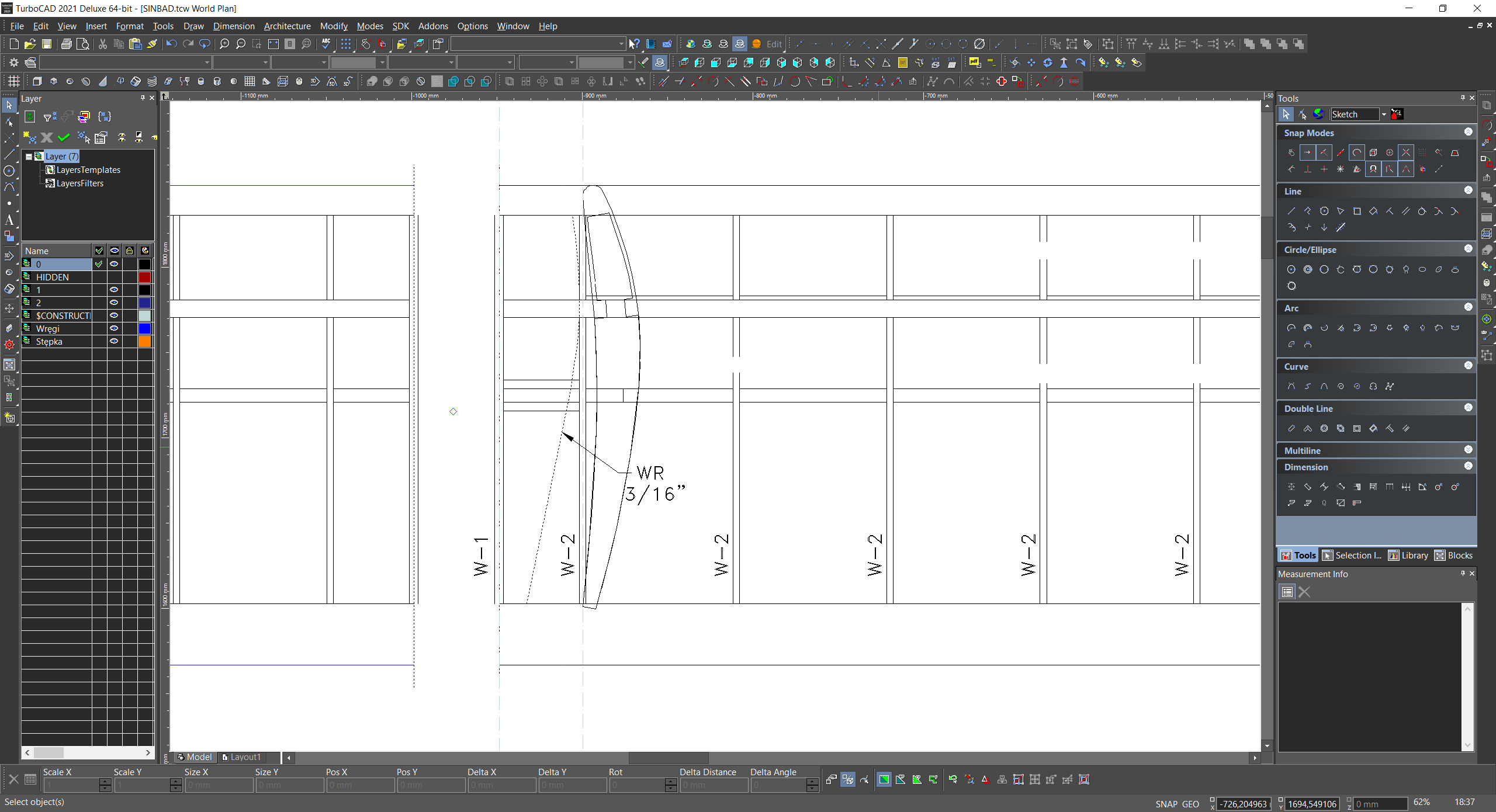
Task: Hide the Wręgi layer with eye icon
Action: pyautogui.click(x=114, y=328)
